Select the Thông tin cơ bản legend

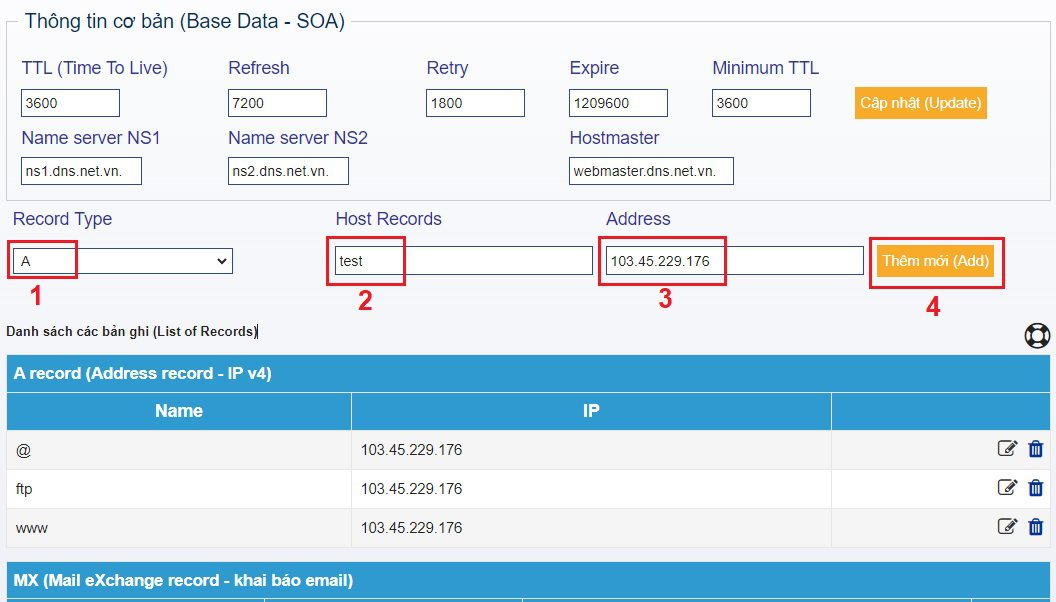pyautogui.click(x=185, y=22)
